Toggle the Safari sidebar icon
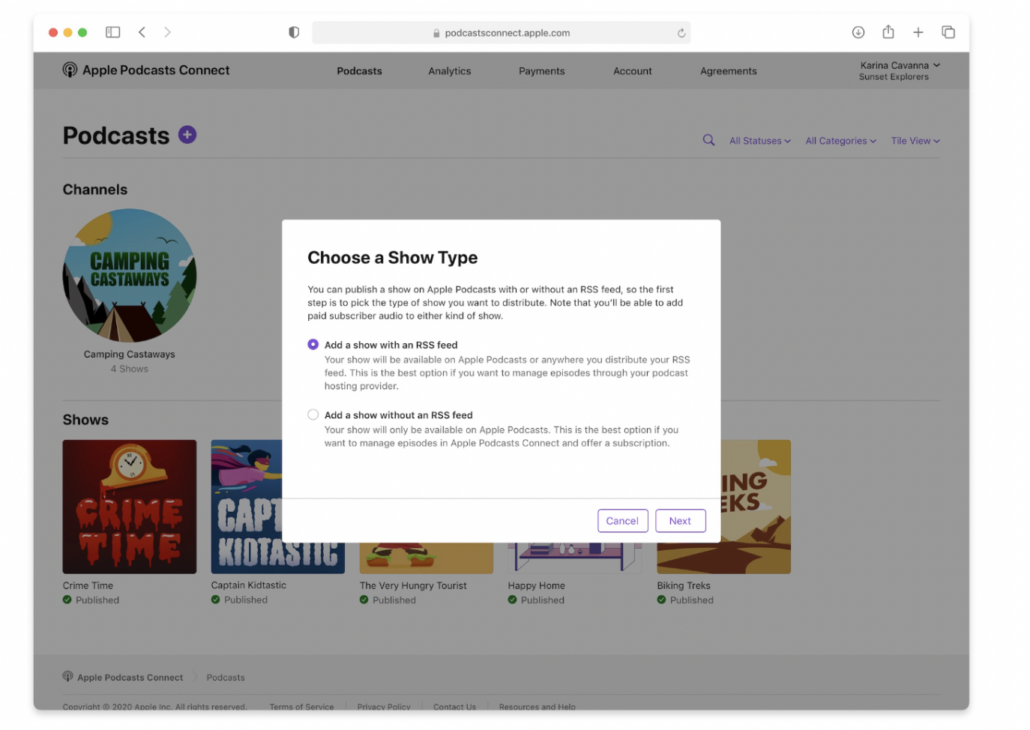The image size is (1030, 730). pos(113,32)
